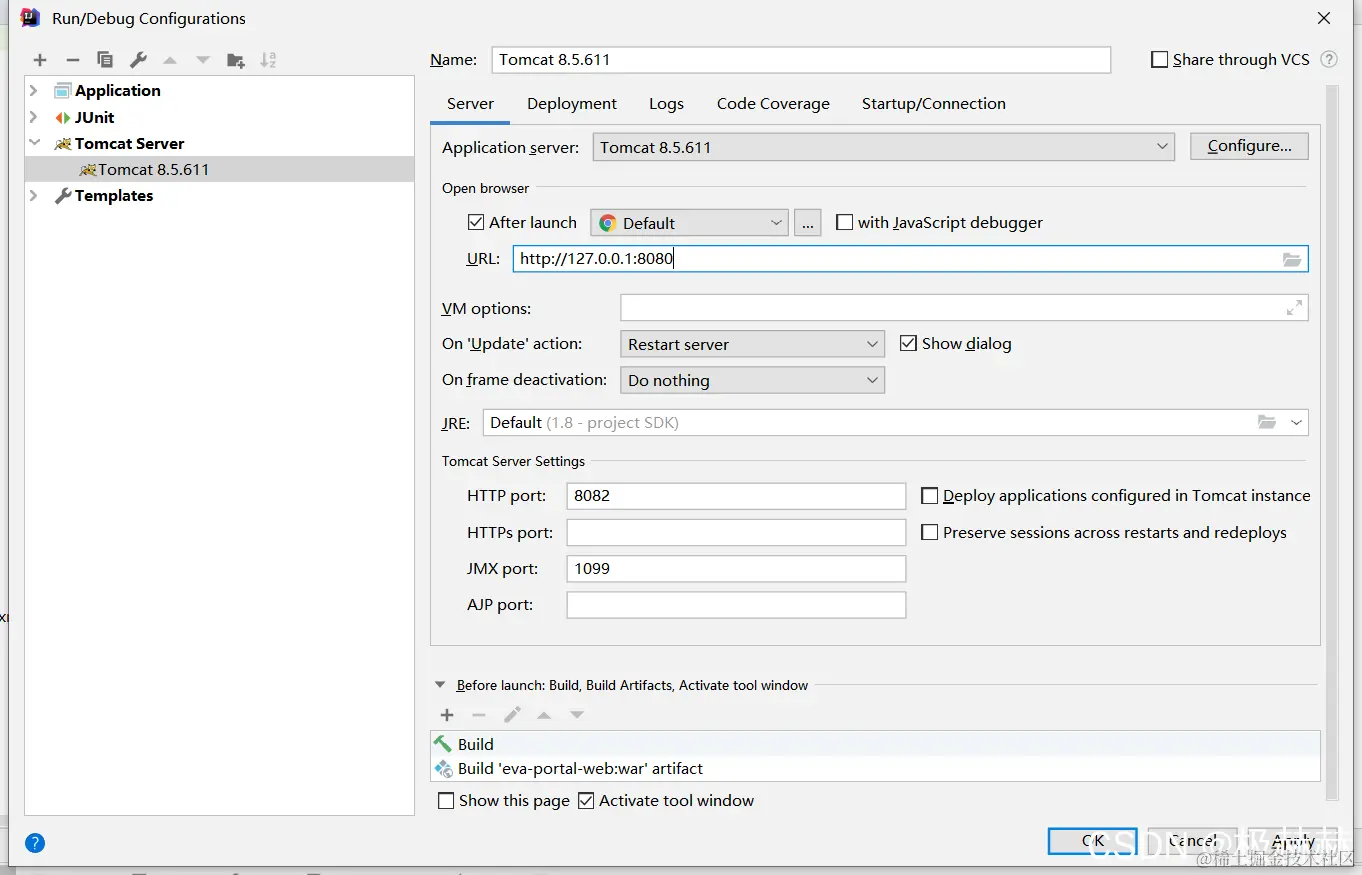Viewport: 1362px width, 875px height.
Task: Expand the VM options field
Action: coord(1294,308)
